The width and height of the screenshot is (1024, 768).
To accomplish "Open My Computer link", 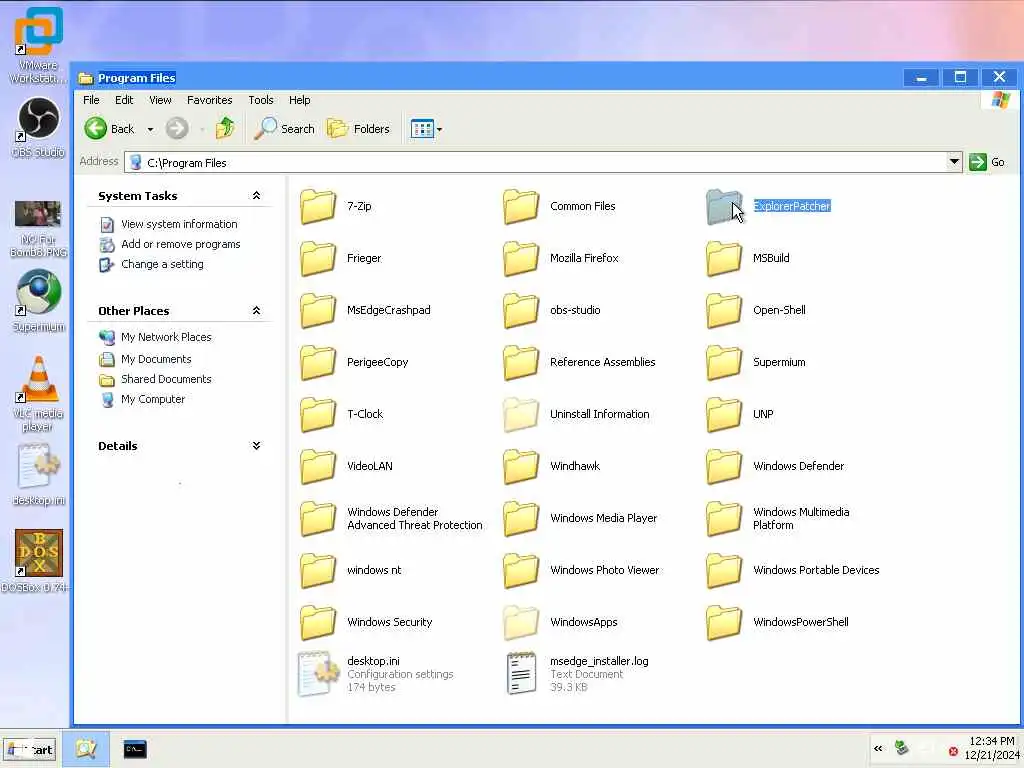I will click(x=153, y=399).
